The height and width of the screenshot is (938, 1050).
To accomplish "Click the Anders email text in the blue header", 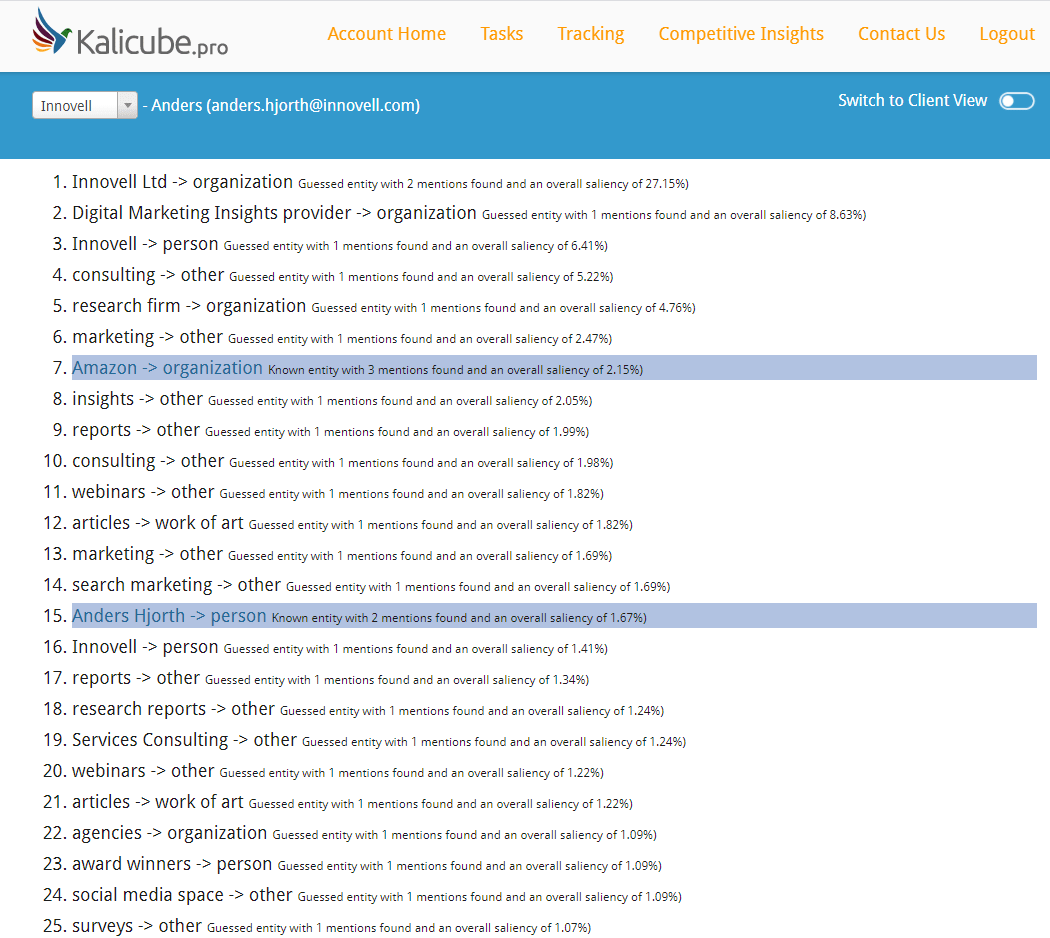I will tap(285, 105).
